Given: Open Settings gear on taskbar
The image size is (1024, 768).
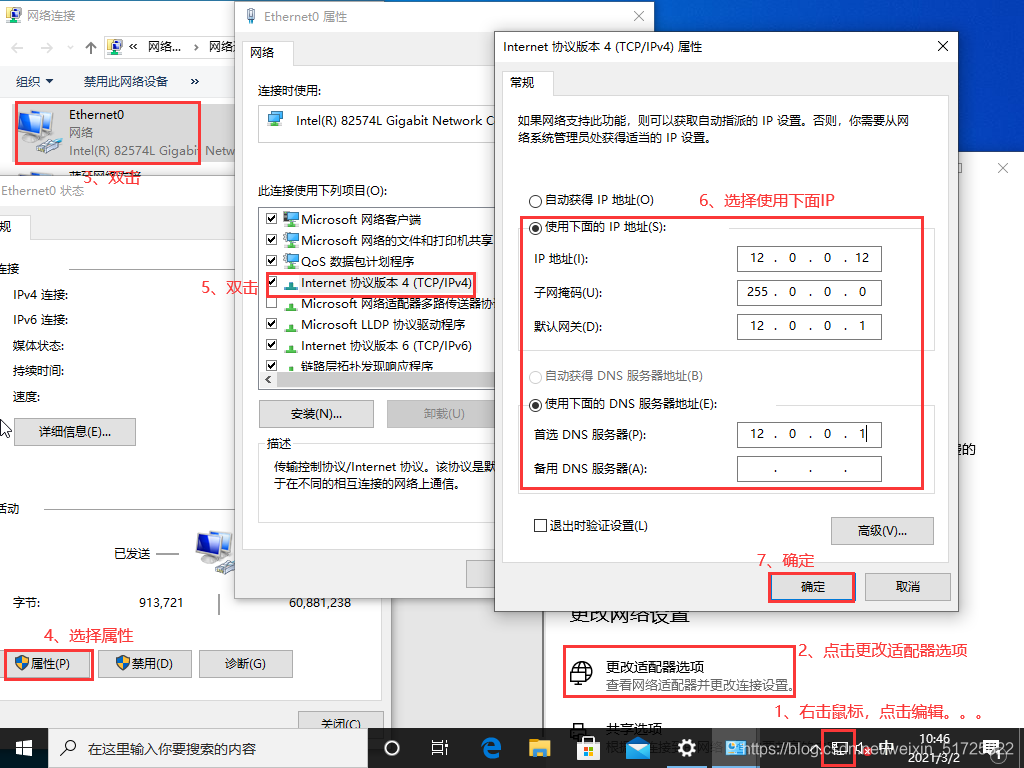Looking at the screenshot, I should pos(686,748).
